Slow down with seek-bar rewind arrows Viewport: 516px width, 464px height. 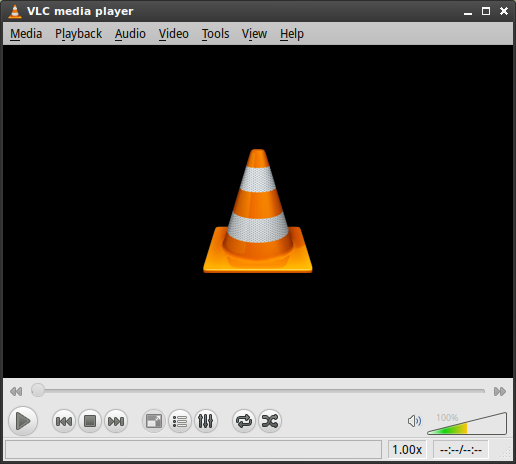[x=16, y=391]
